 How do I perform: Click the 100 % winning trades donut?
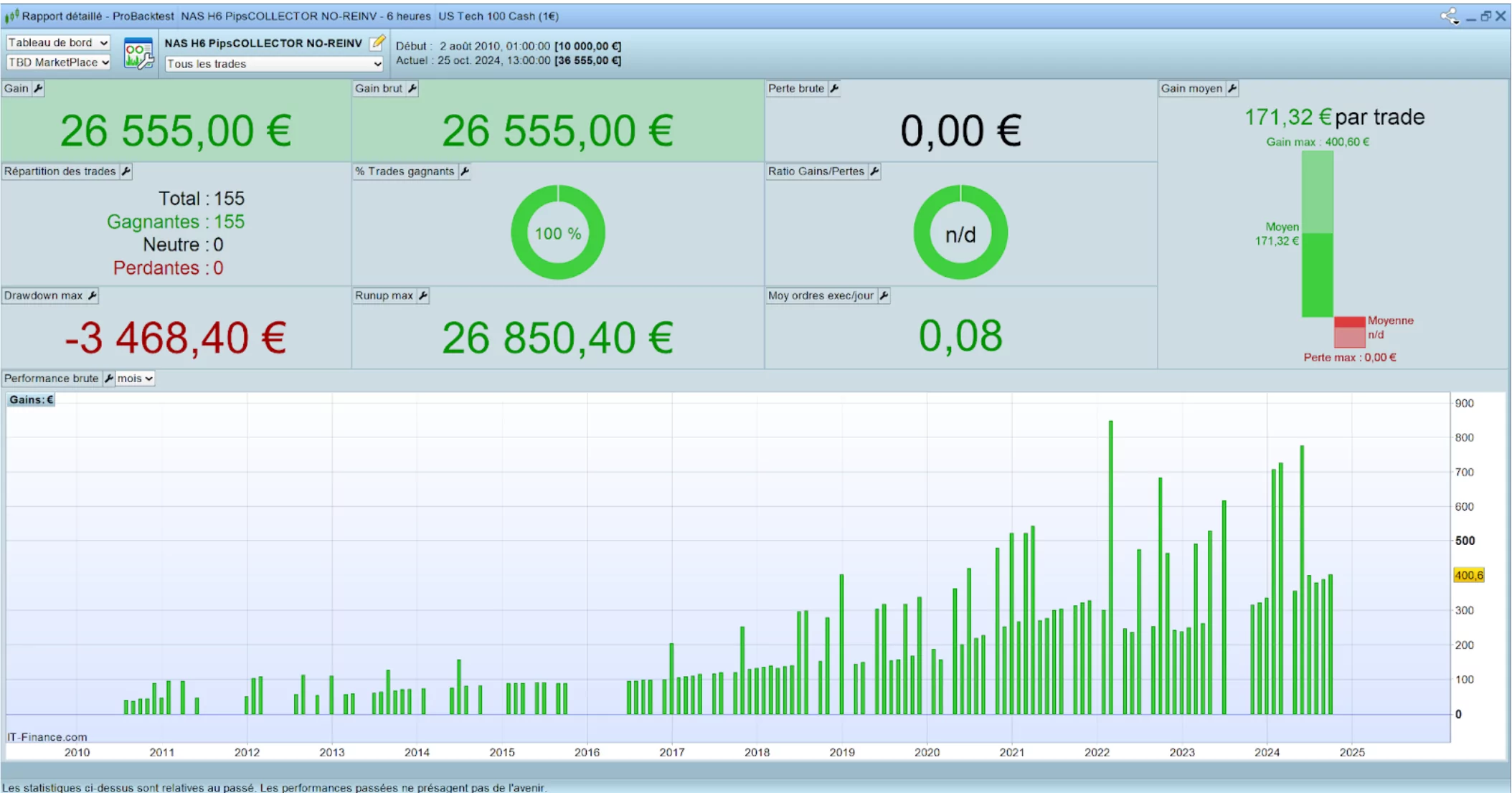pos(558,233)
